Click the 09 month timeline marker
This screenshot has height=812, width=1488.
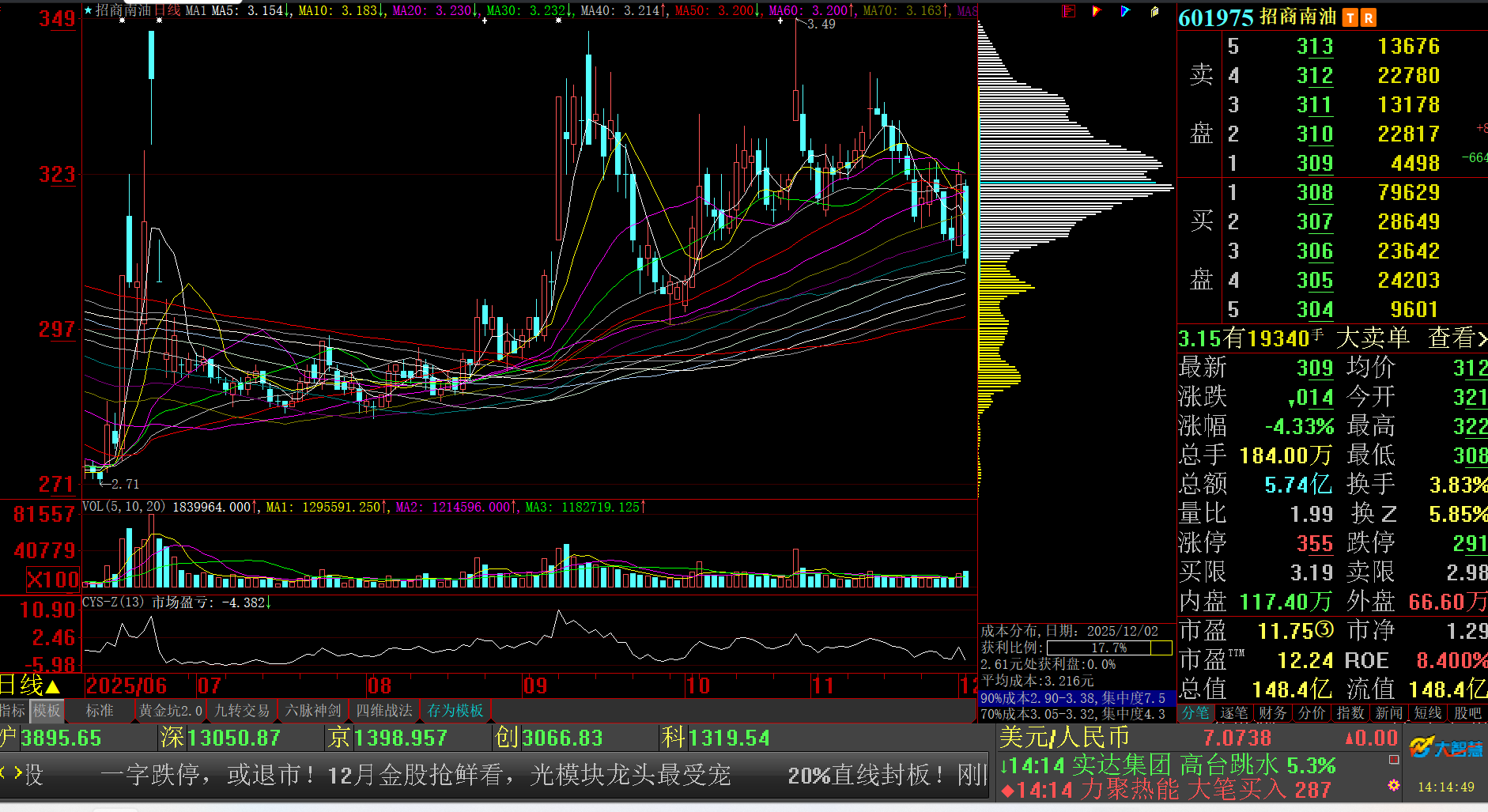click(x=535, y=685)
